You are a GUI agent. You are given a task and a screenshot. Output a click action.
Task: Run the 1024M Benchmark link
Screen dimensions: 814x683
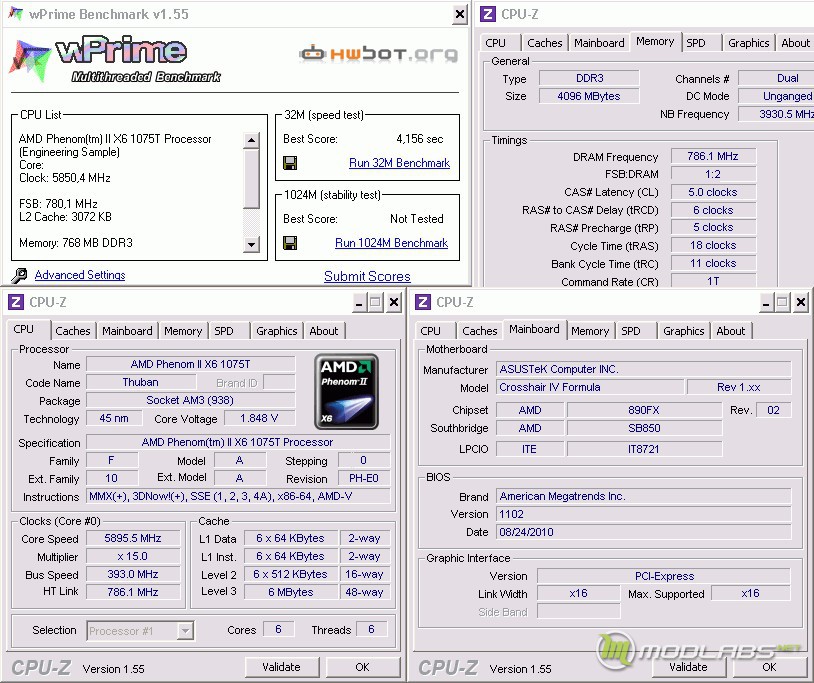click(x=391, y=243)
